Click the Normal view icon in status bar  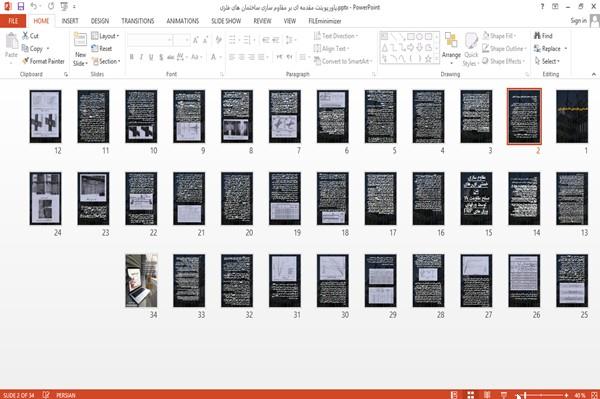coord(453,395)
